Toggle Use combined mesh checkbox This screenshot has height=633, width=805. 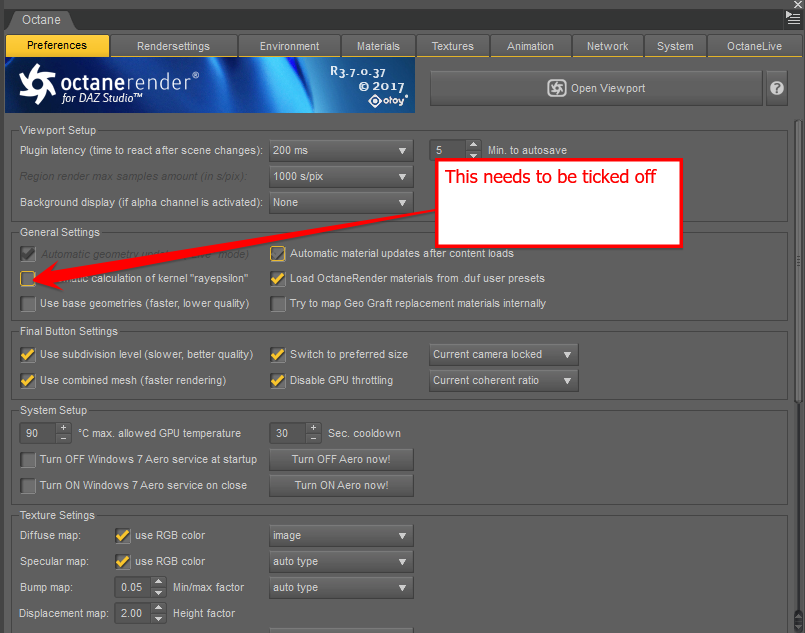pyautogui.click(x=28, y=380)
